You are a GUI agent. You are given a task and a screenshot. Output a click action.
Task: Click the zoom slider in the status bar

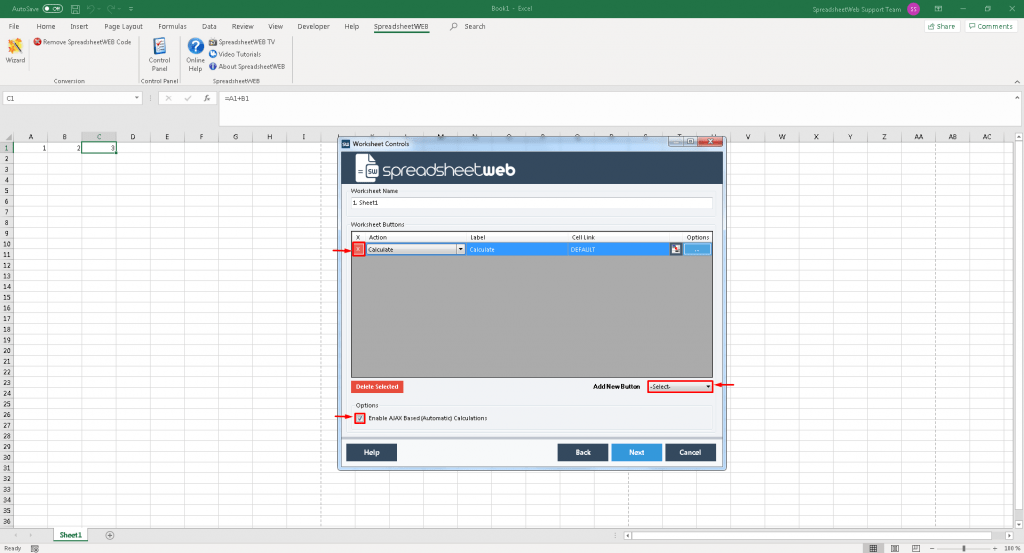(963, 548)
